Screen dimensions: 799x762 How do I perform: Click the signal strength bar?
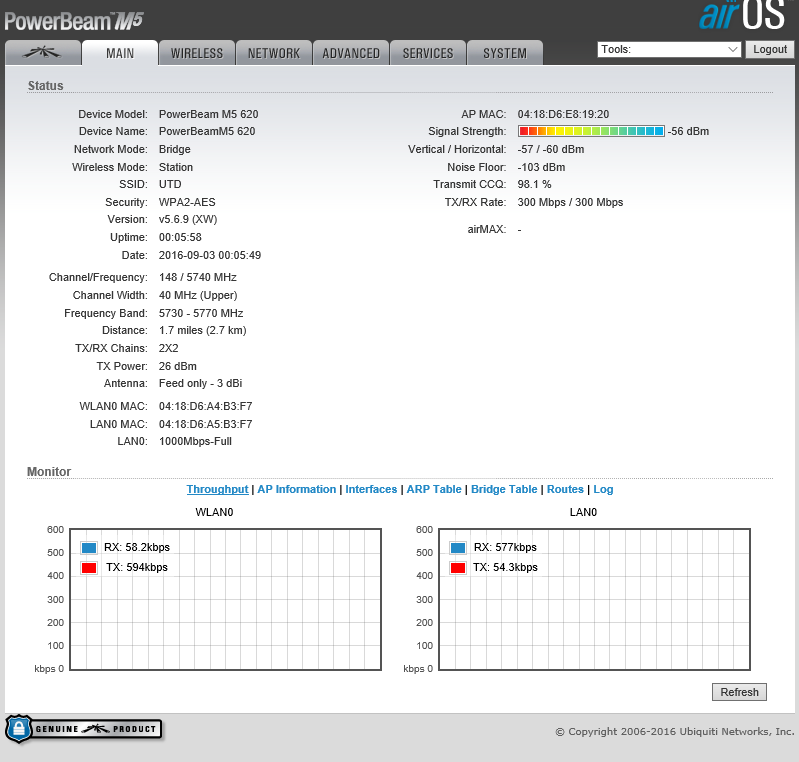591,131
